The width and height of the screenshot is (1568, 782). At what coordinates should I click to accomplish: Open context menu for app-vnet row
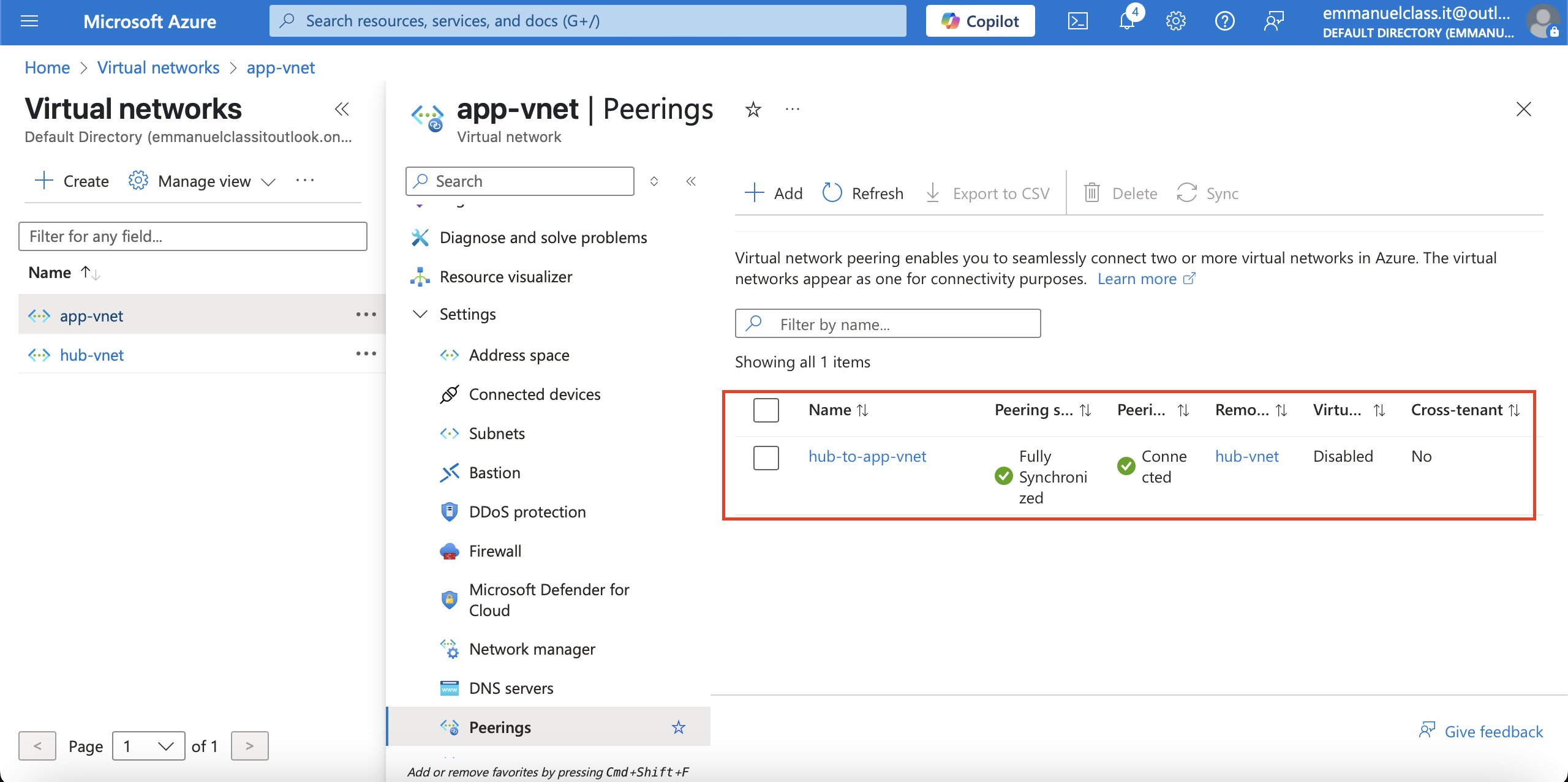tap(366, 315)
